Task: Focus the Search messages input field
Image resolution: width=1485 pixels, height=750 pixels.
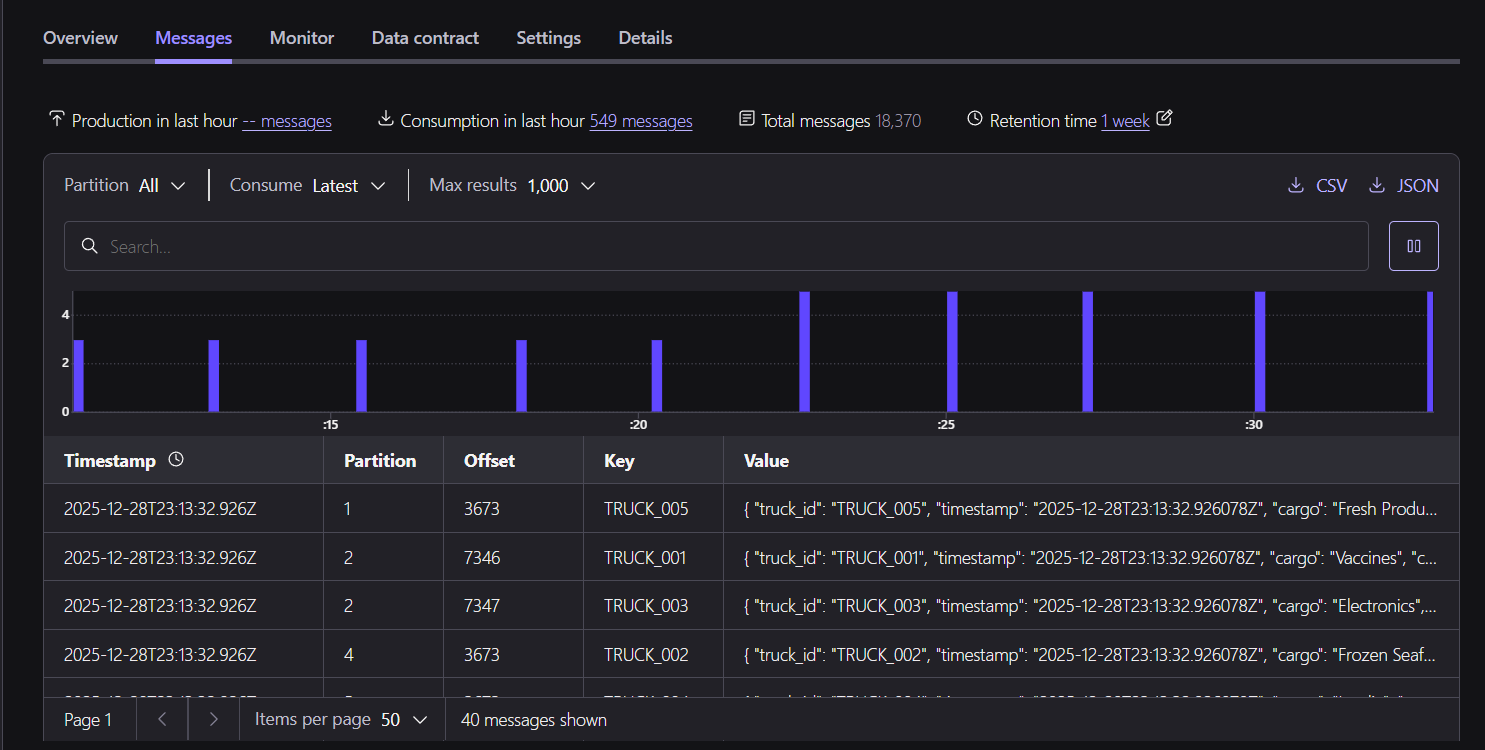Action: pos(716,246)
